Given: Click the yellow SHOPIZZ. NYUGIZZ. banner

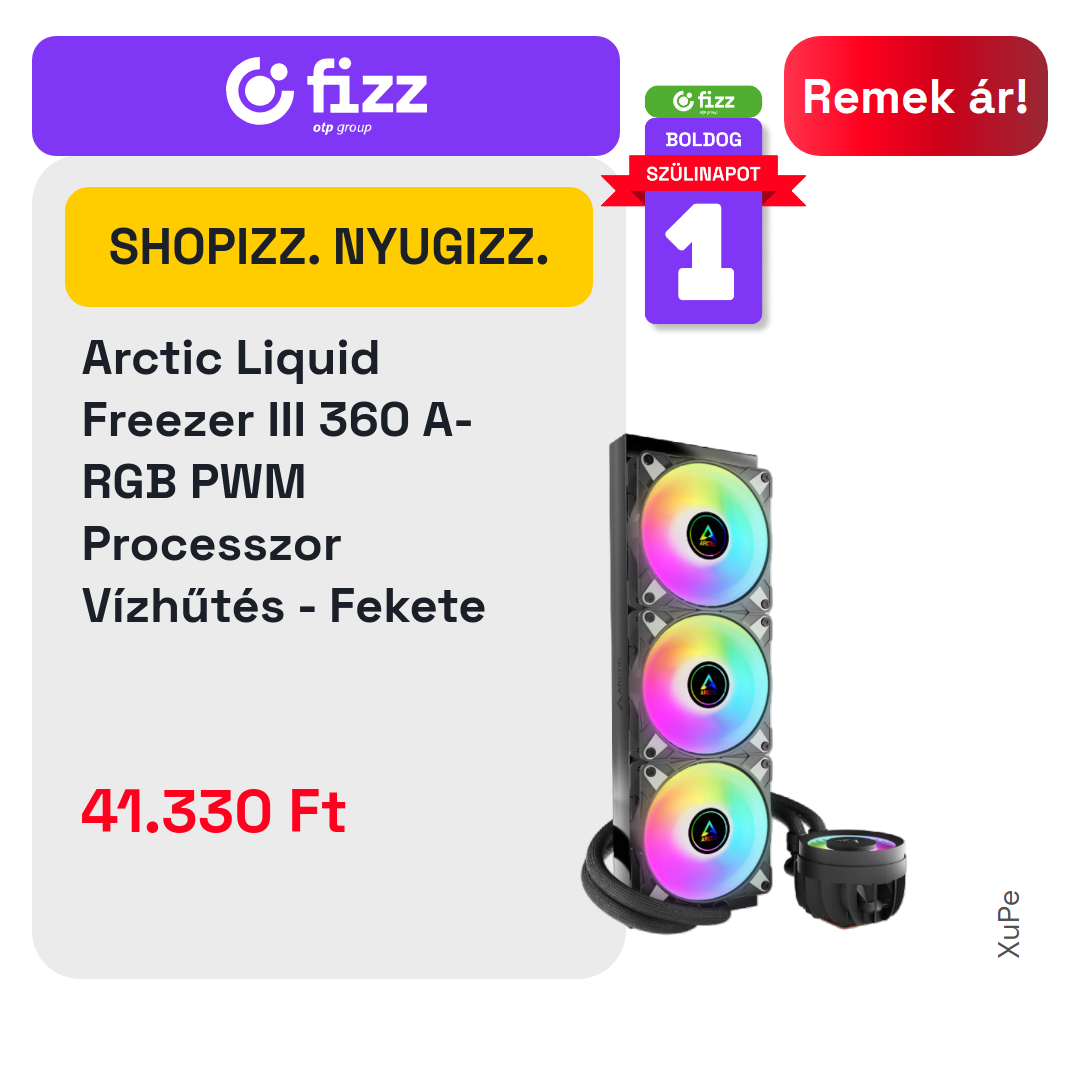Looking at the screenshot, I should 329,247.
